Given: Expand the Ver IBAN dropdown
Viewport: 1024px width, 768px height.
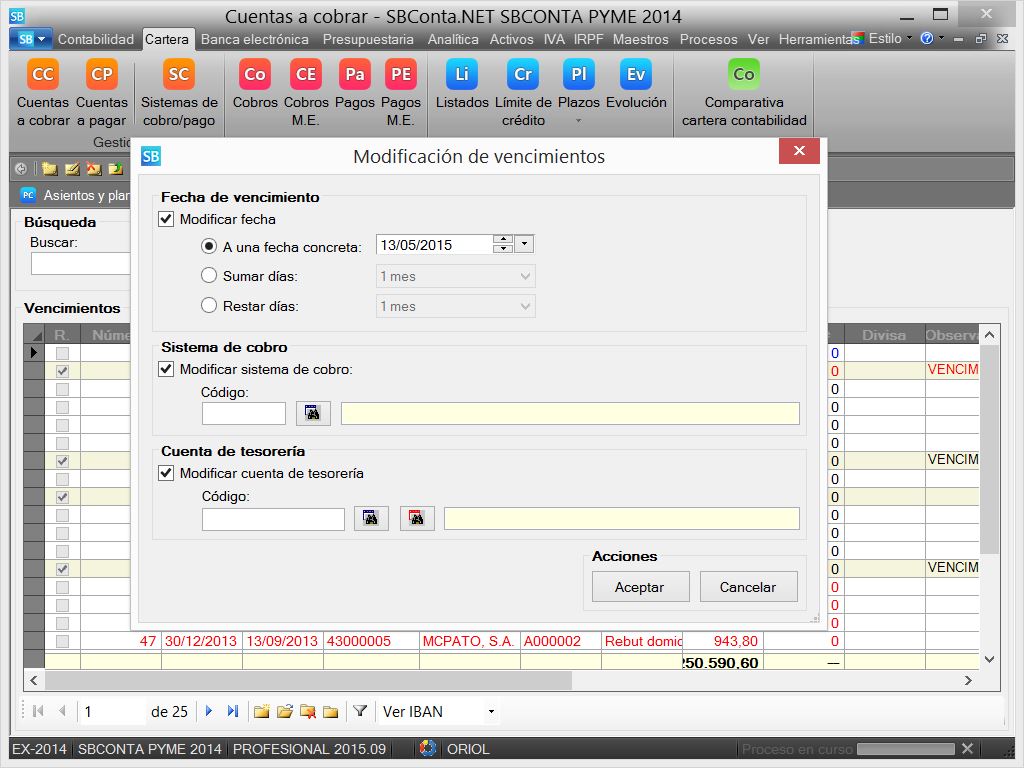Looking at the screenshot, I should pyautogui.click(x=491, y=712).
